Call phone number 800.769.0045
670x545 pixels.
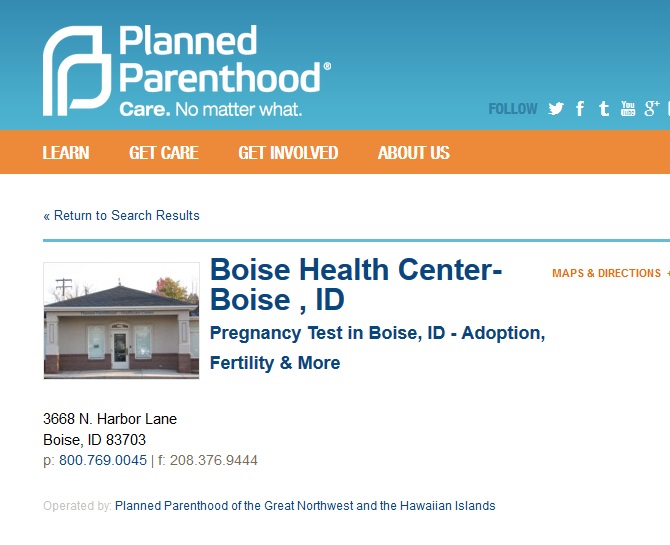pos(103,460)
